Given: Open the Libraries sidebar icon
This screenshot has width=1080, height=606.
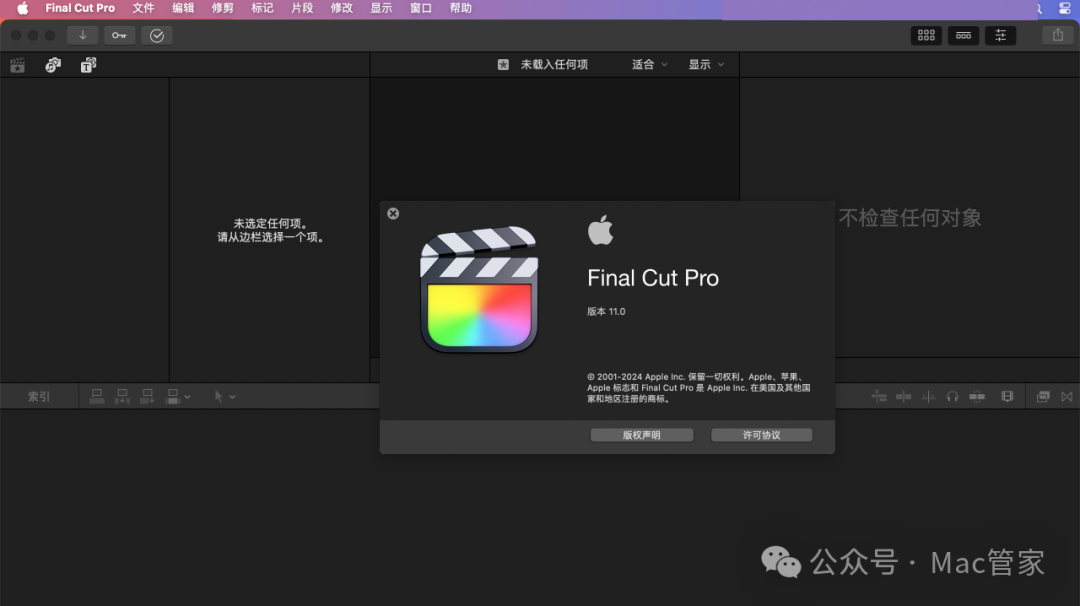Looking at the screenshot, I should (17, 64).
